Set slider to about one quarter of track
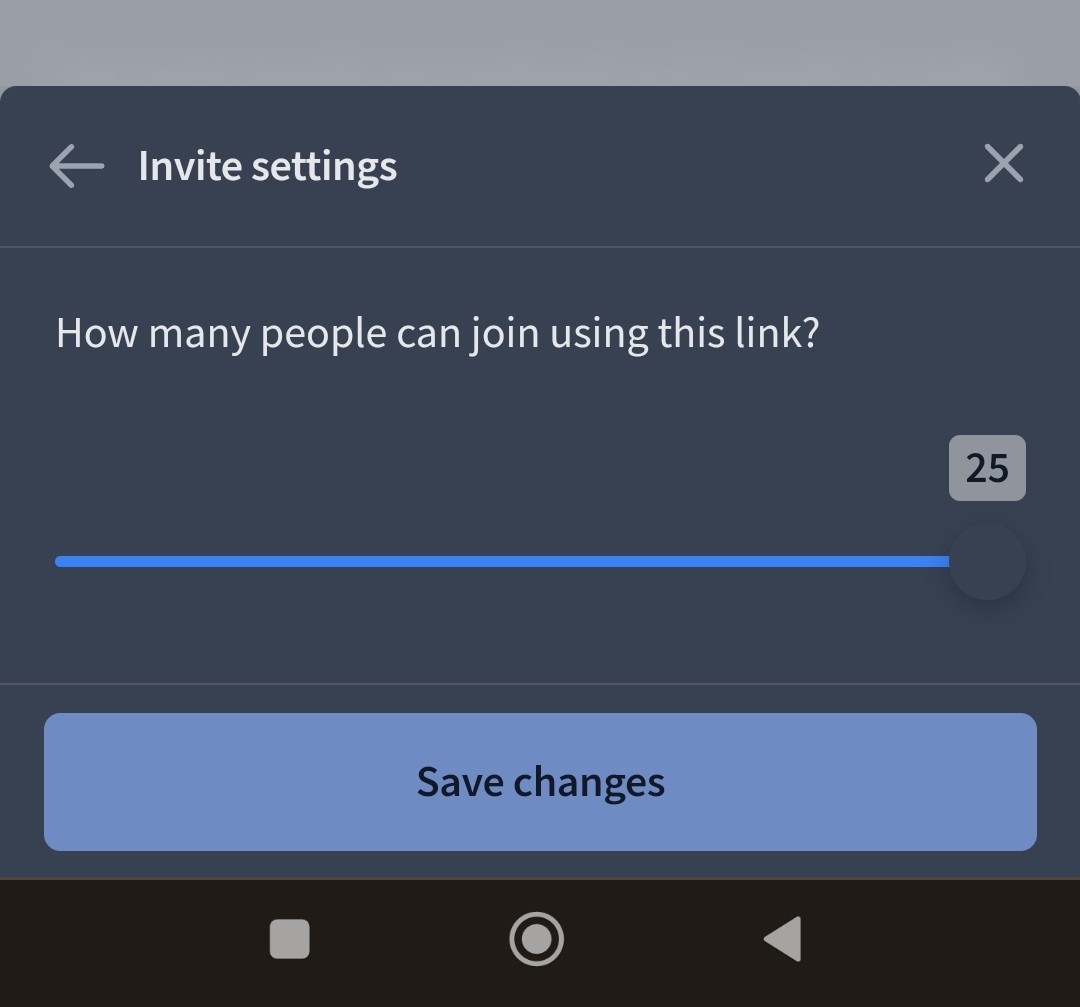 click(x=279, y=562)
